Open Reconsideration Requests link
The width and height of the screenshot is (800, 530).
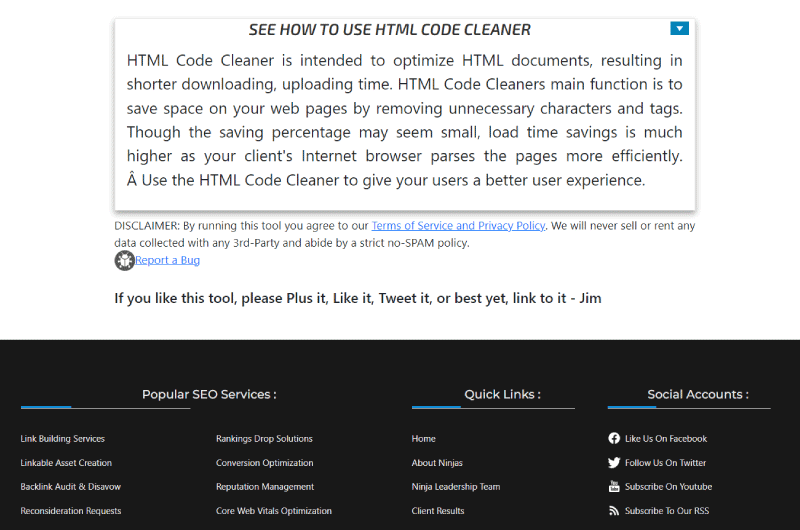[71, 511]
